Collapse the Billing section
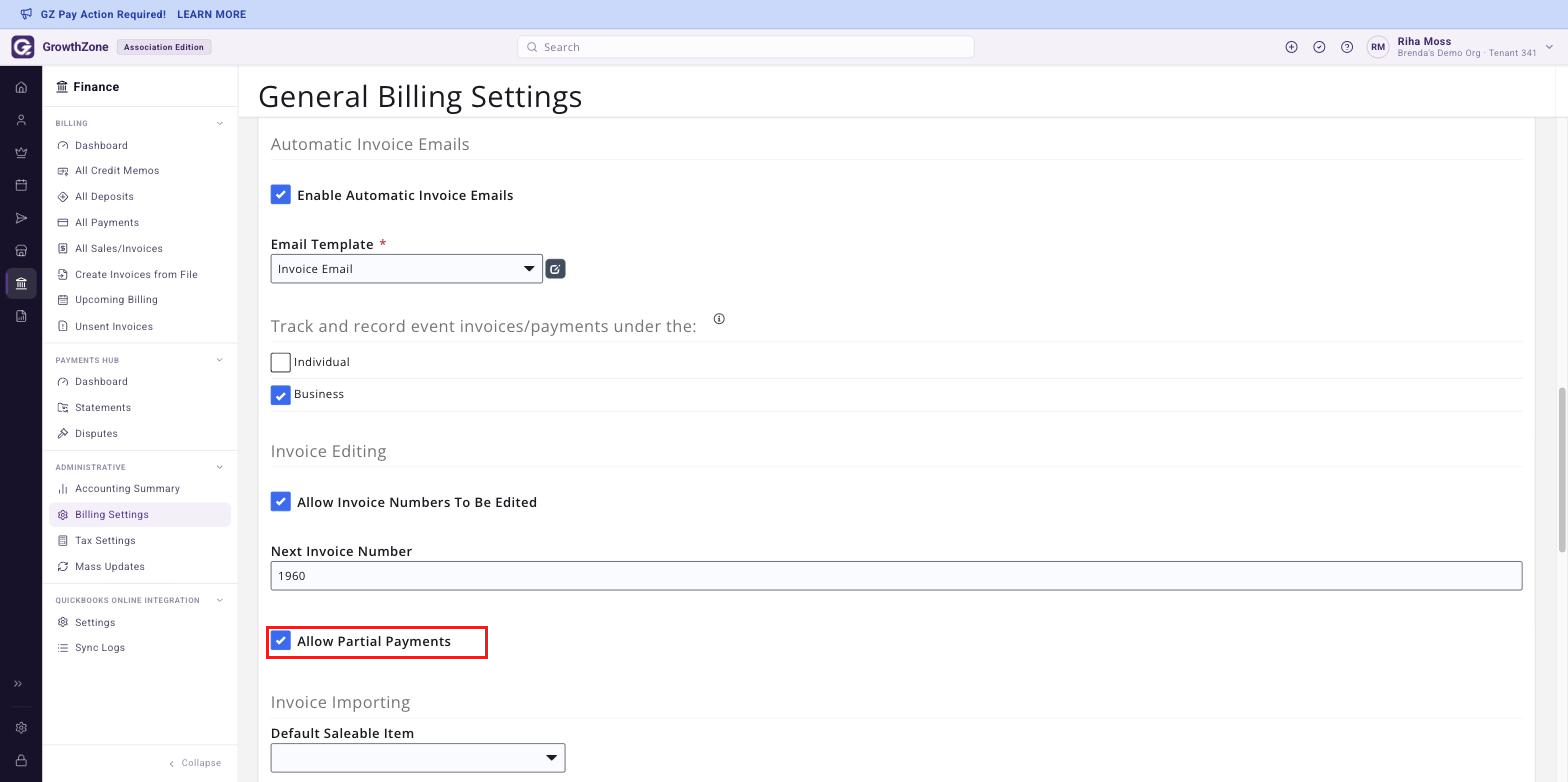The image size is (1568, 782). (x=220, y=124)
